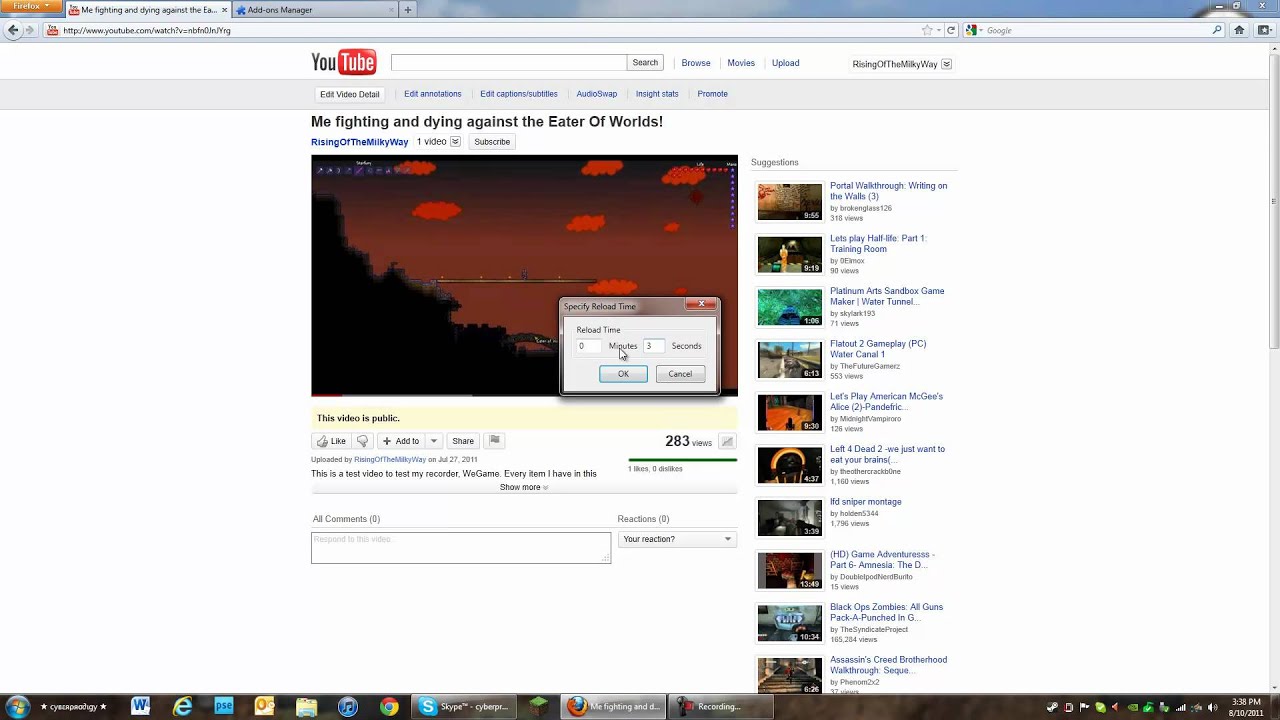1280x720 pixels.
Task: Open the Edit captions/subtitles tab
Action: (x=519, y=94)
